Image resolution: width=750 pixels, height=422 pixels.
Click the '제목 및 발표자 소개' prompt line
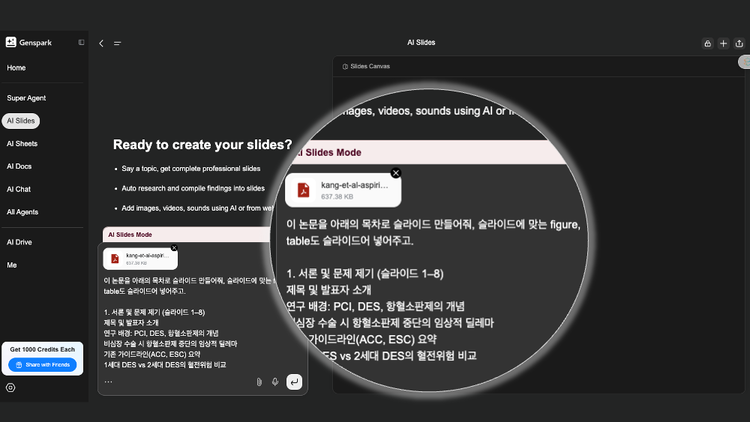(131, 322)
